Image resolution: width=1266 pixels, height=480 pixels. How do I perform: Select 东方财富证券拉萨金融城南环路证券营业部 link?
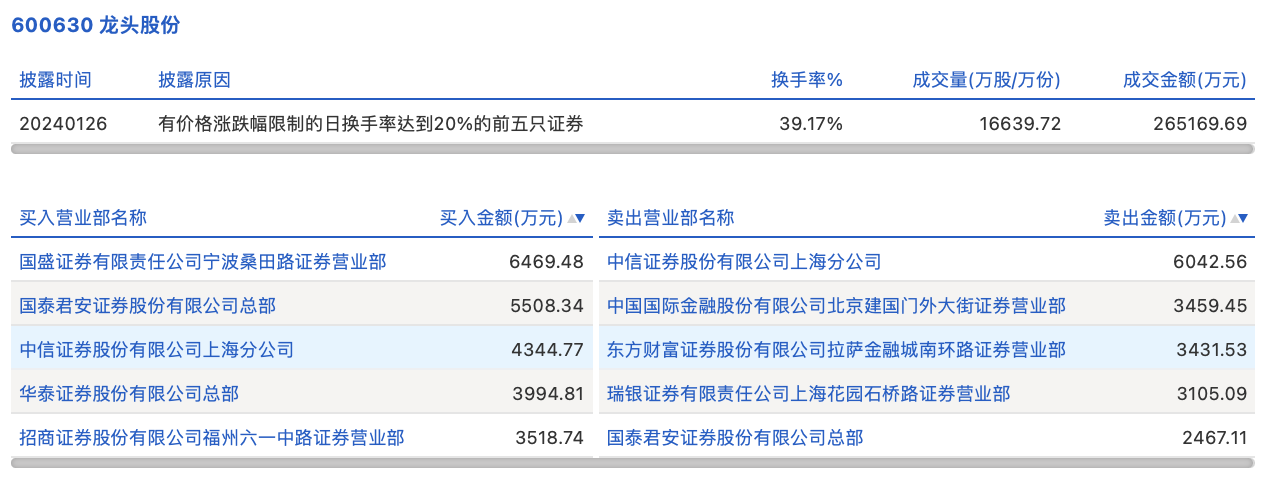click(x=836, y=350)
